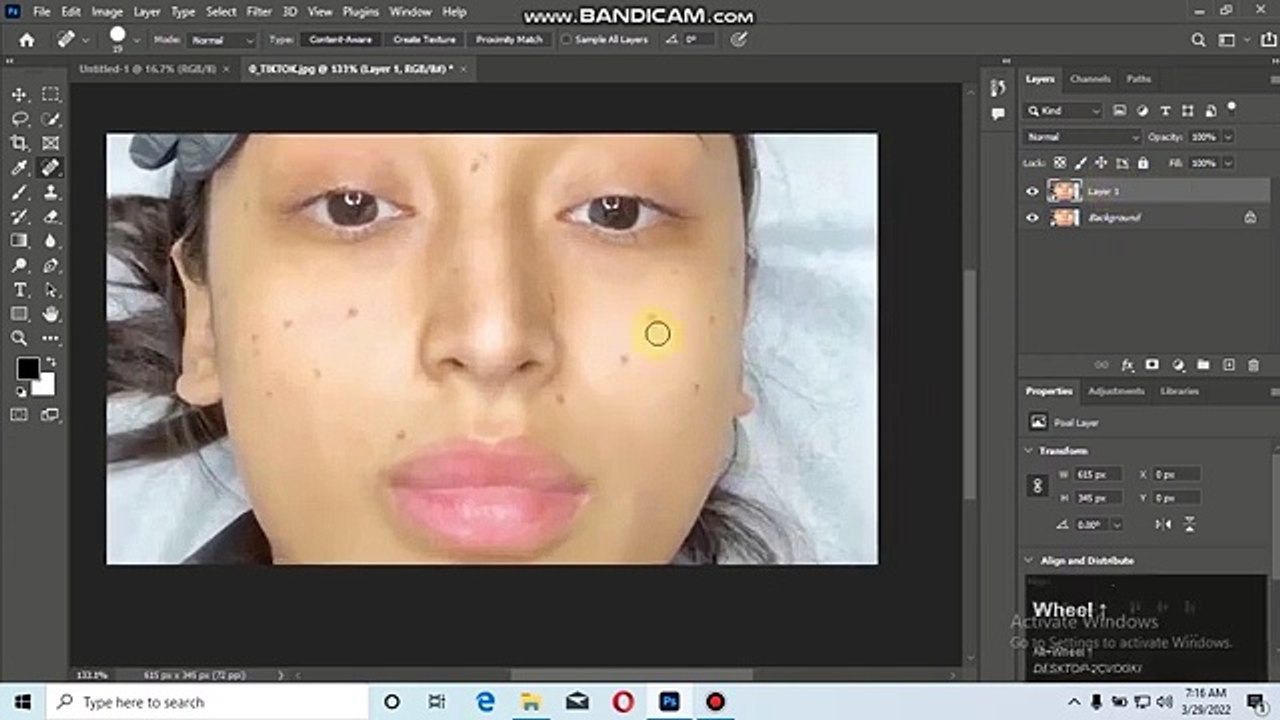
Task: Open the tool preset picker arrow
Action: tap(86, 40)
